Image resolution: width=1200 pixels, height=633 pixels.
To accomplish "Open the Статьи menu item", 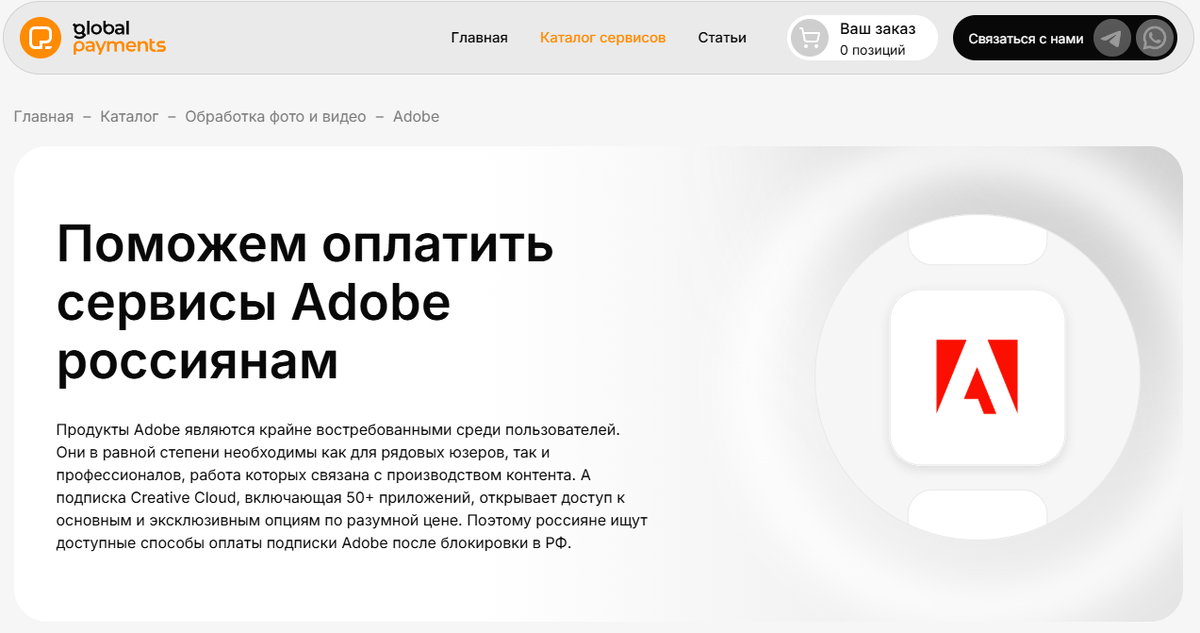I will (x=722, y=38).
